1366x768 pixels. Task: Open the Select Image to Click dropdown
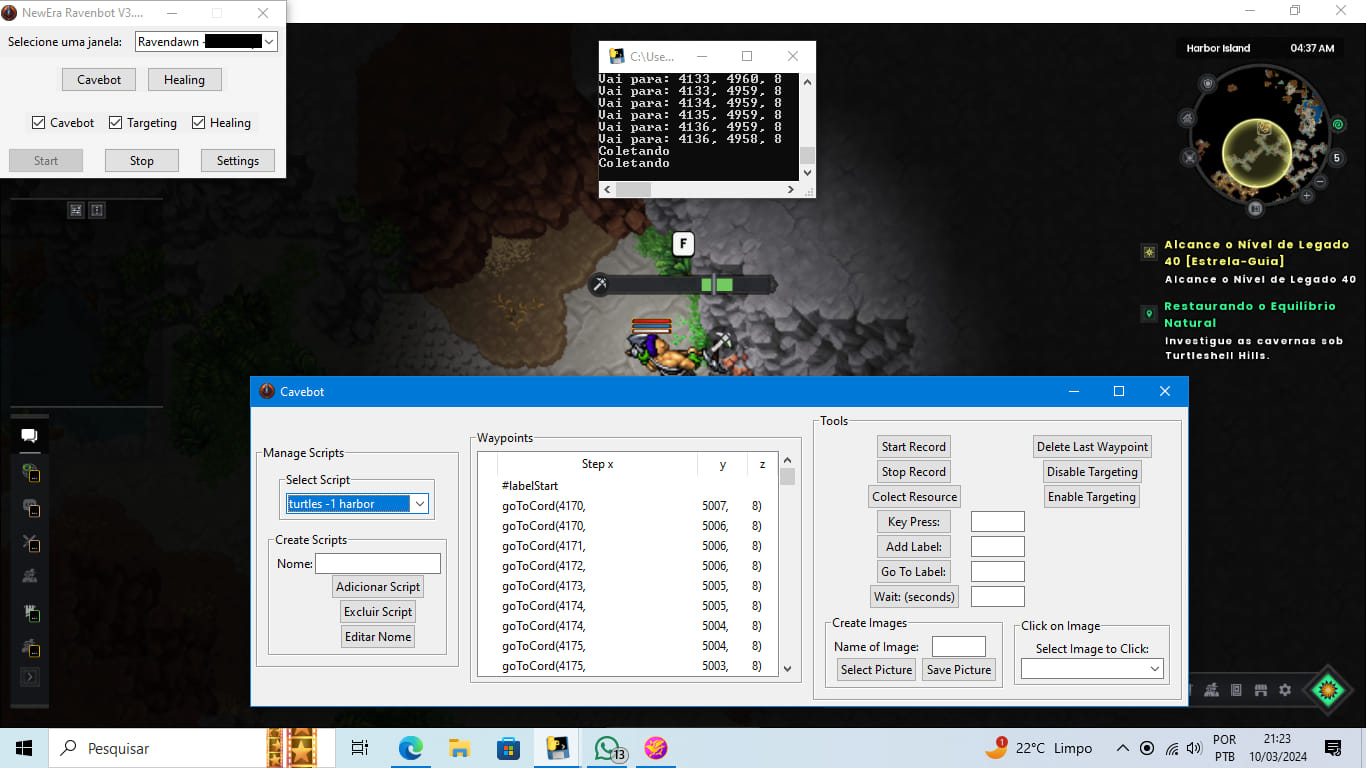click(x=1092, y=669)
